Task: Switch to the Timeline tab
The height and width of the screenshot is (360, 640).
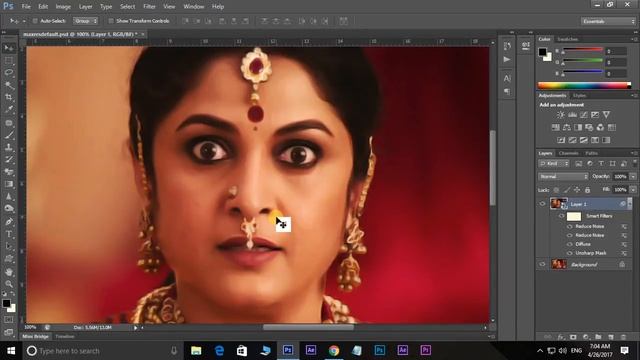Action: pyautogui.click(x=65, y=337)
